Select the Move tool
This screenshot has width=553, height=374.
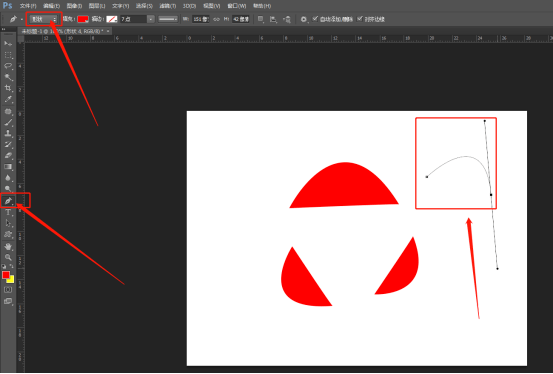coord(8,43)
